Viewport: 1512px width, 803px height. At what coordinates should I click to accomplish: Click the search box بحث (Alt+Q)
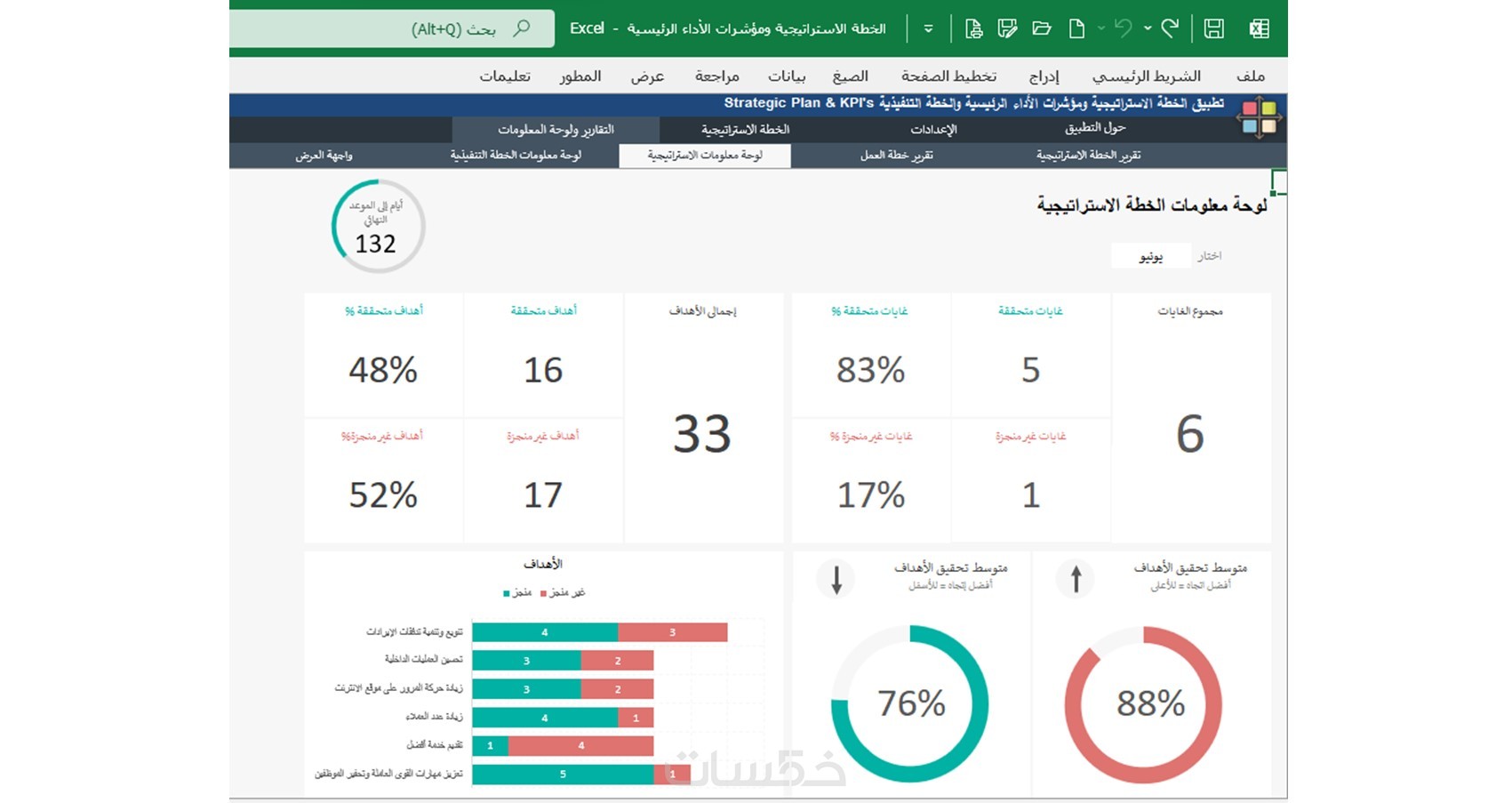click(x=392, y=28)
